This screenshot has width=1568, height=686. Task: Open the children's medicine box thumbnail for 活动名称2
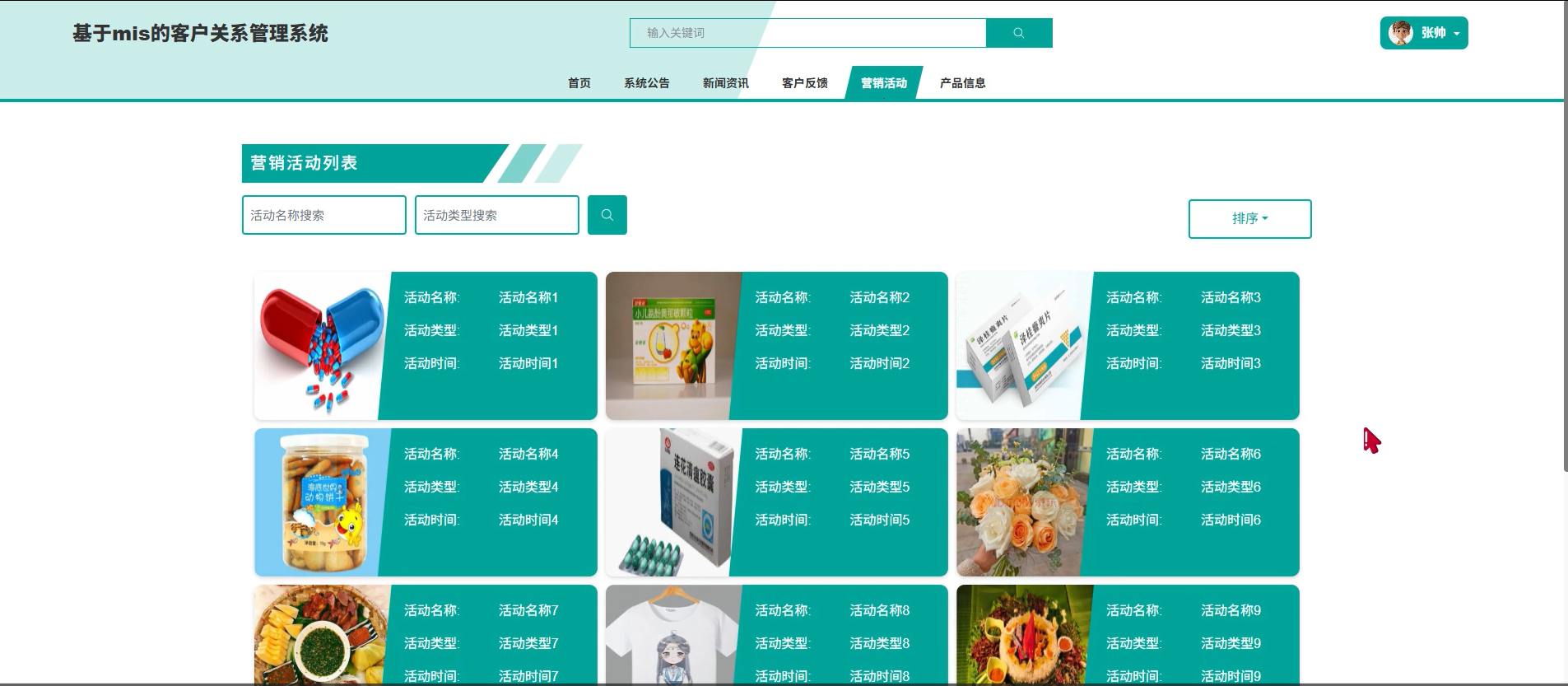click(672, 346)
